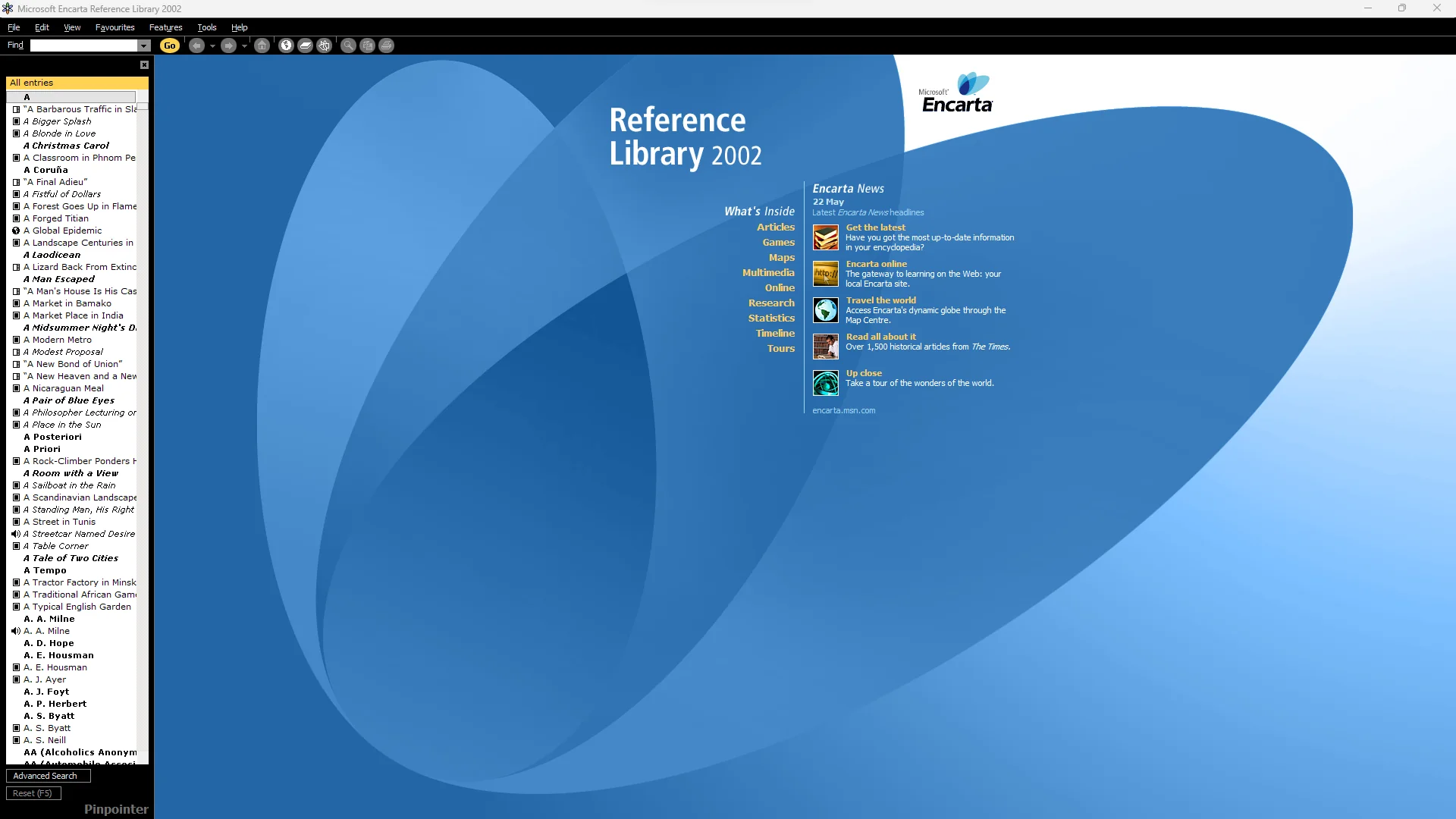Expand the Back history dropdown arrow
This screenshot has width=1456, height=819.
(212, 45)
